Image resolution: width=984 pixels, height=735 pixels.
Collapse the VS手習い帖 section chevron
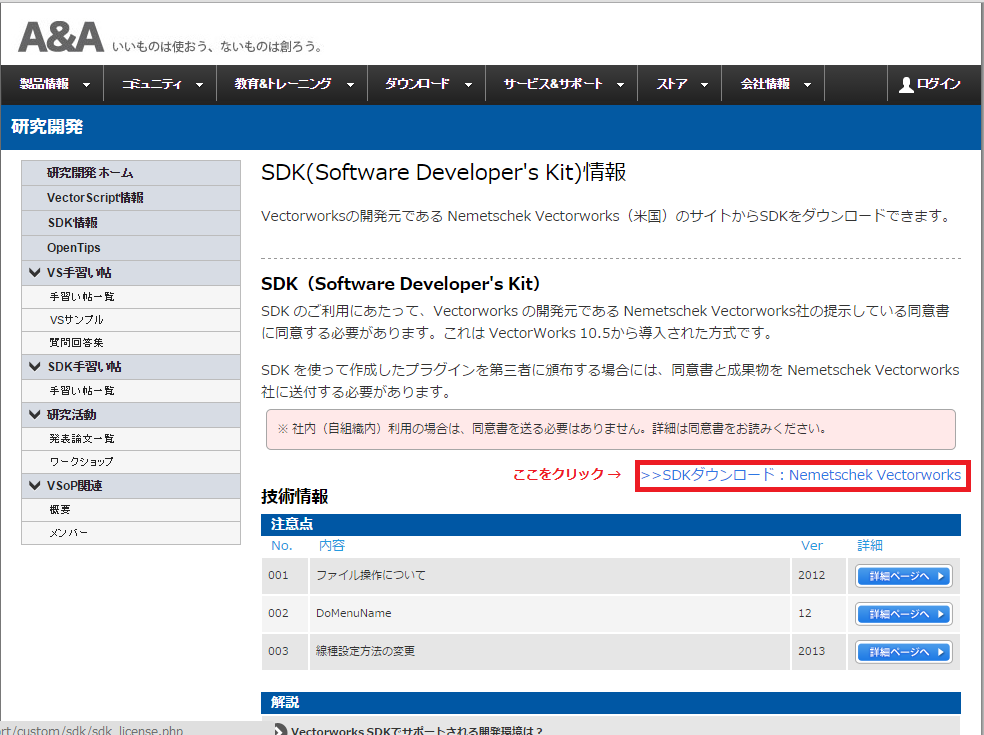(x=35, y=272)
